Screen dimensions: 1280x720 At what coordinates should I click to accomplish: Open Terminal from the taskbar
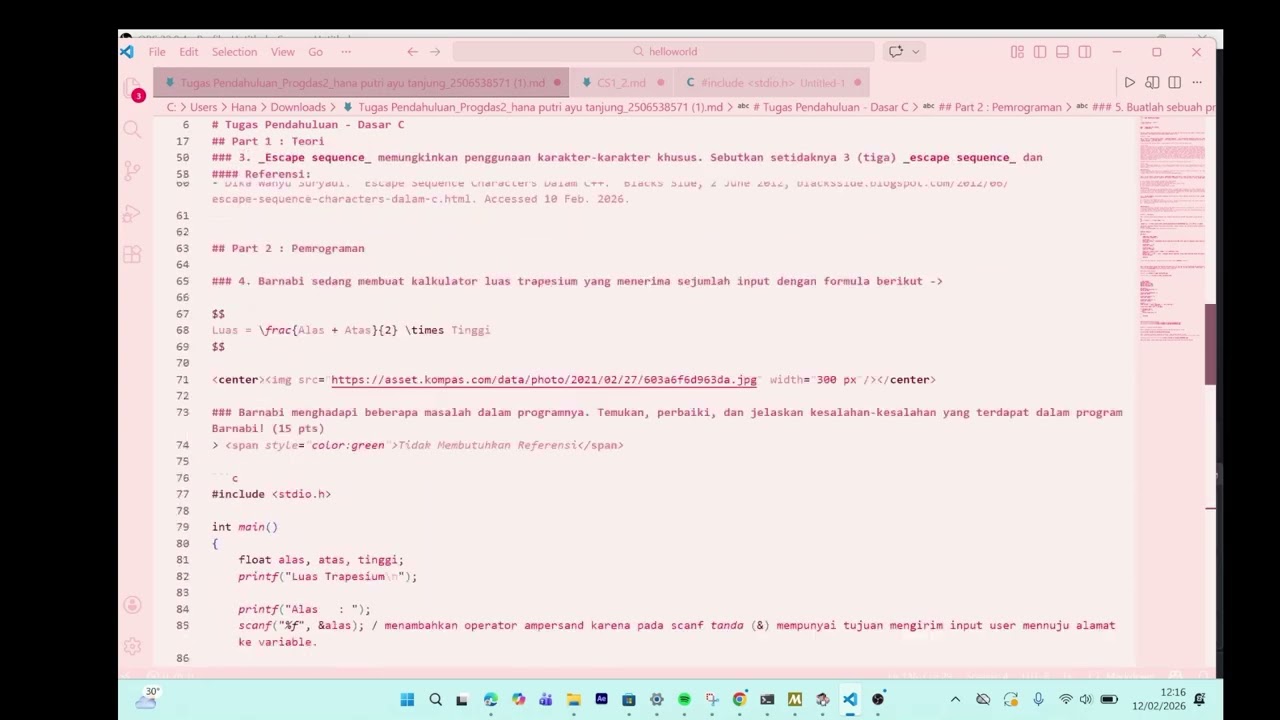pyautogui.click(x=767, y=700)
